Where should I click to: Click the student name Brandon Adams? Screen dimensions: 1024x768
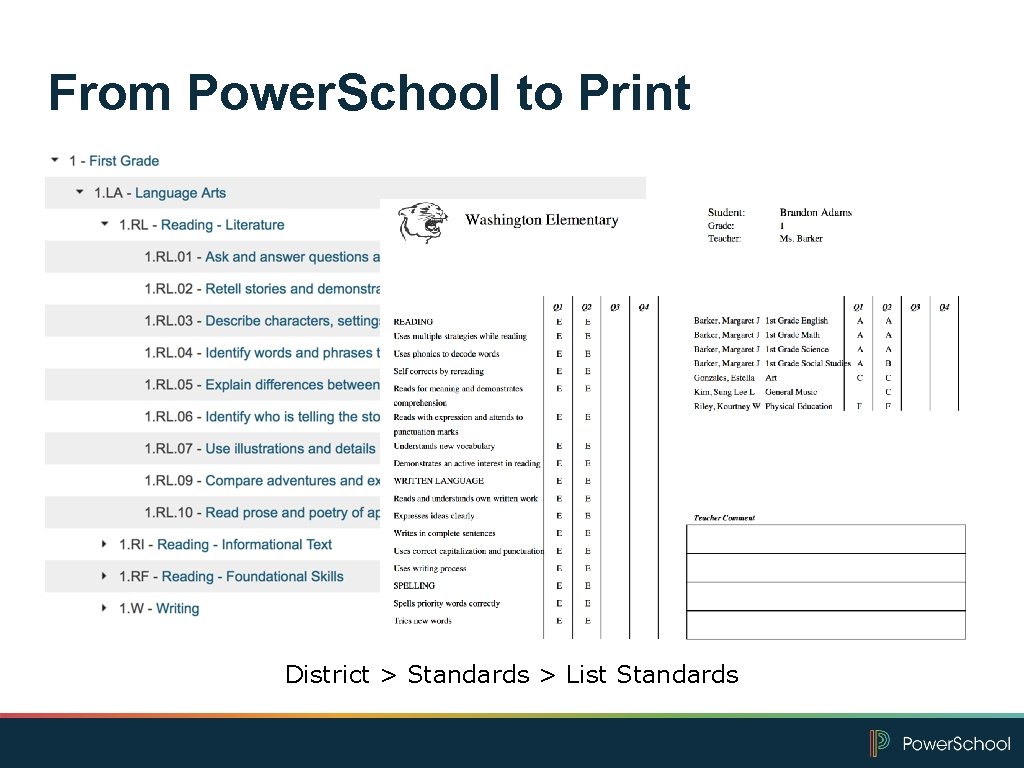(815, 212)
